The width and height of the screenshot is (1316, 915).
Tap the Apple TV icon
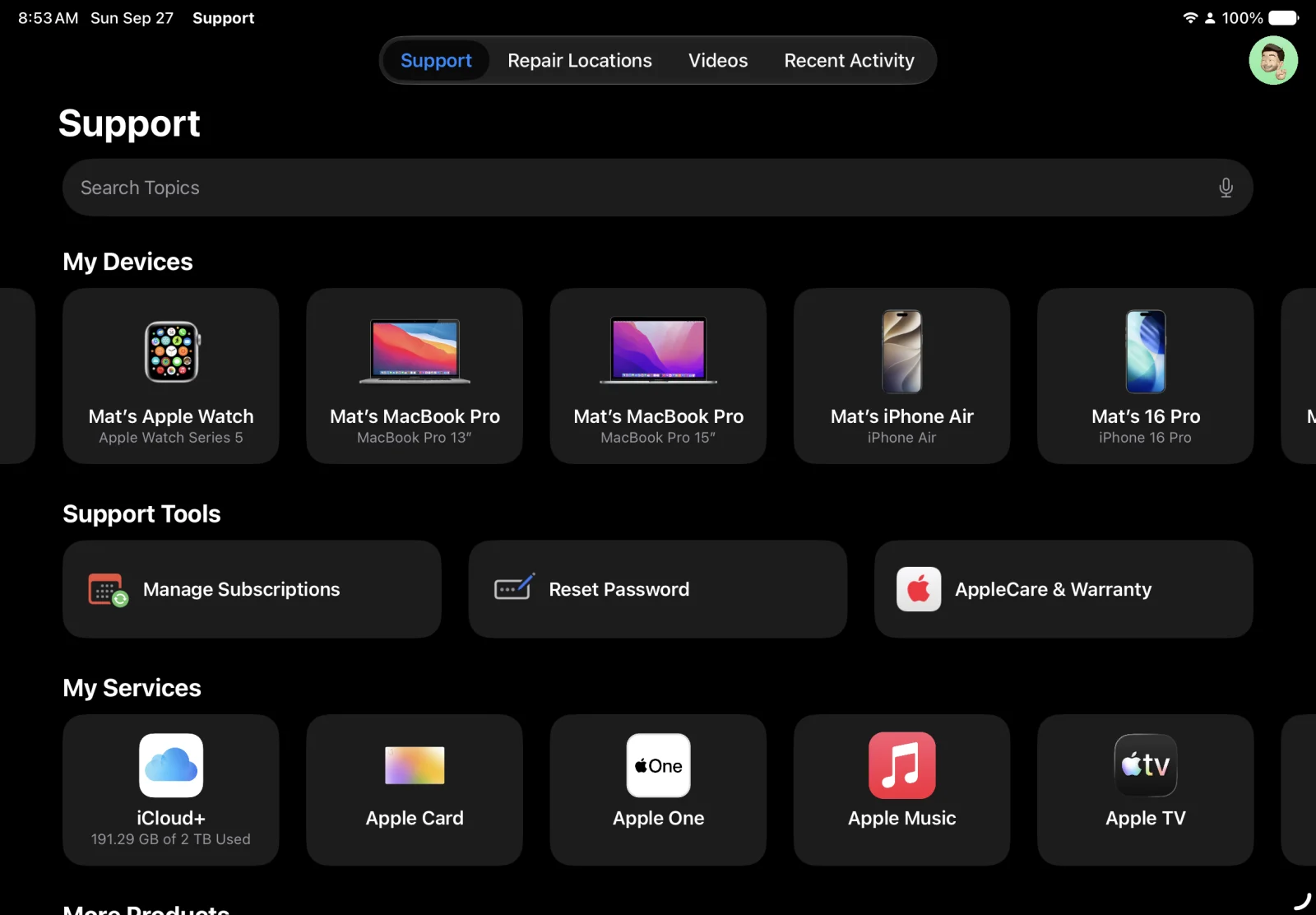coord(1146,765)
